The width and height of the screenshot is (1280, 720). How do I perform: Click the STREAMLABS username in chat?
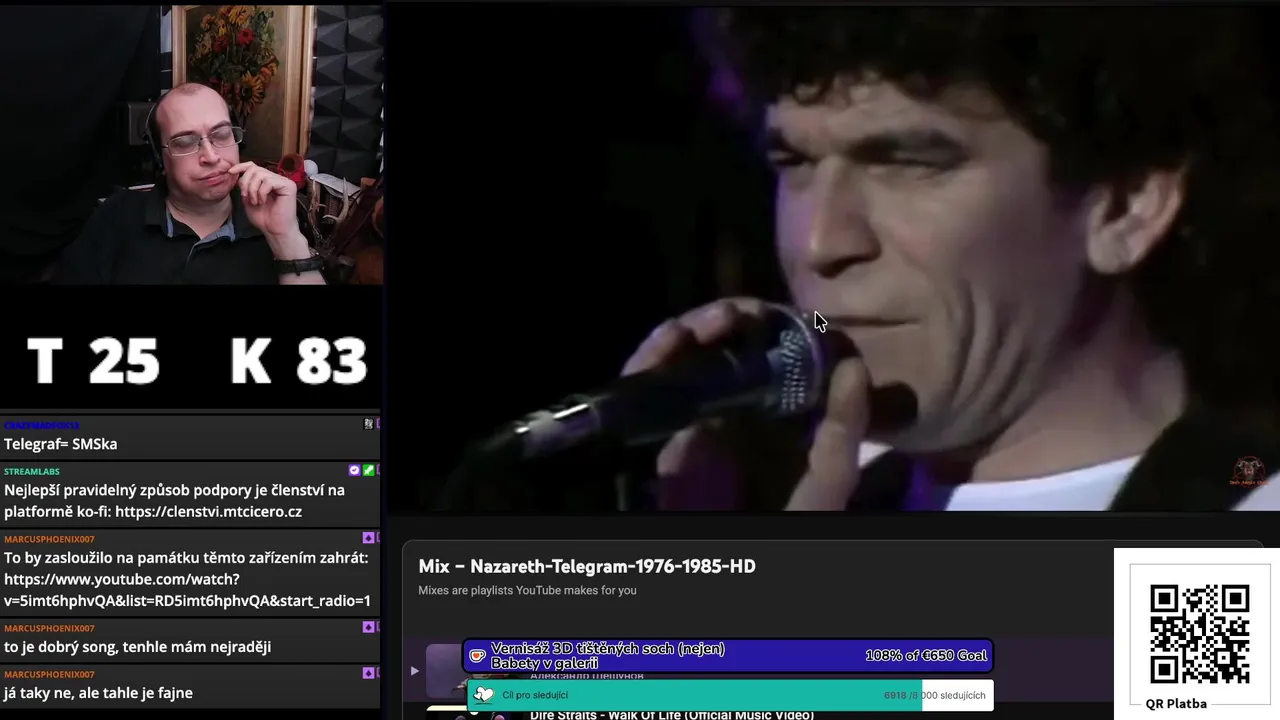point(32,471)
